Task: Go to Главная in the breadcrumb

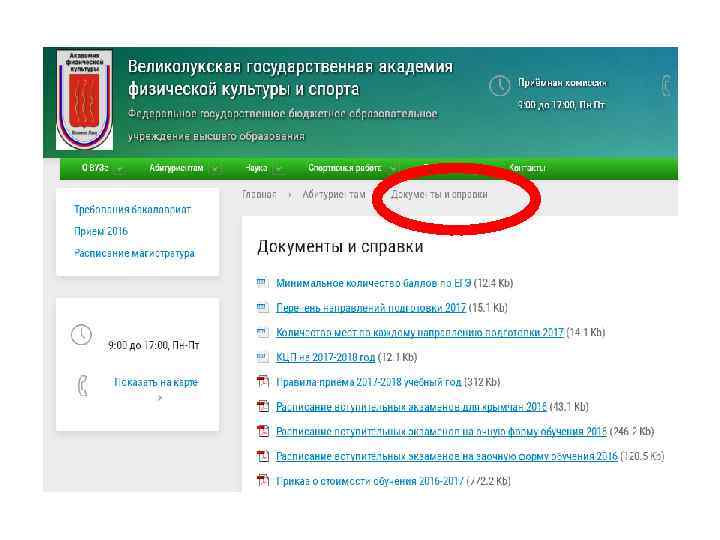Action: 259,195
